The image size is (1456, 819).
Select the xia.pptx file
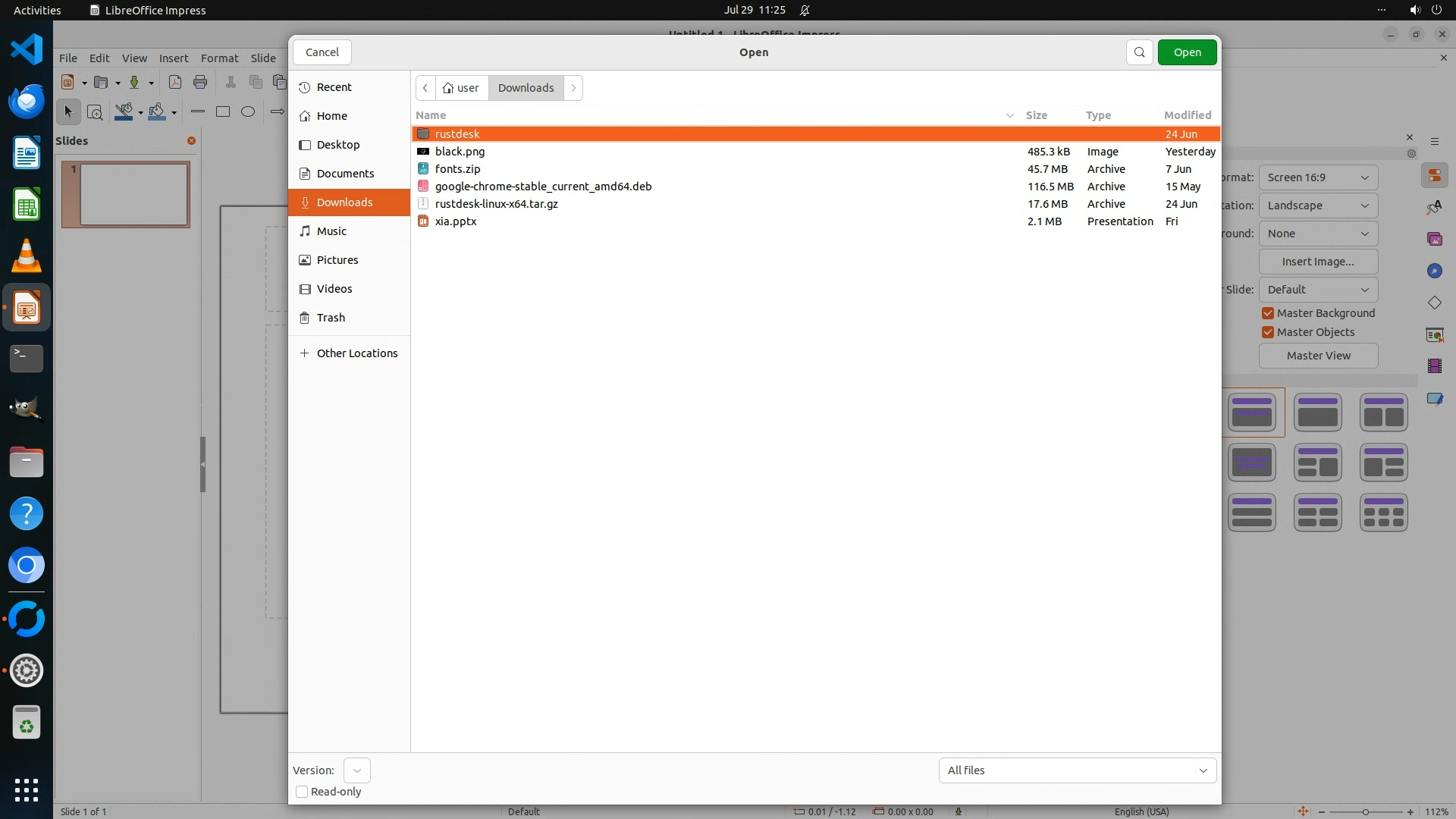pos(456,221)
